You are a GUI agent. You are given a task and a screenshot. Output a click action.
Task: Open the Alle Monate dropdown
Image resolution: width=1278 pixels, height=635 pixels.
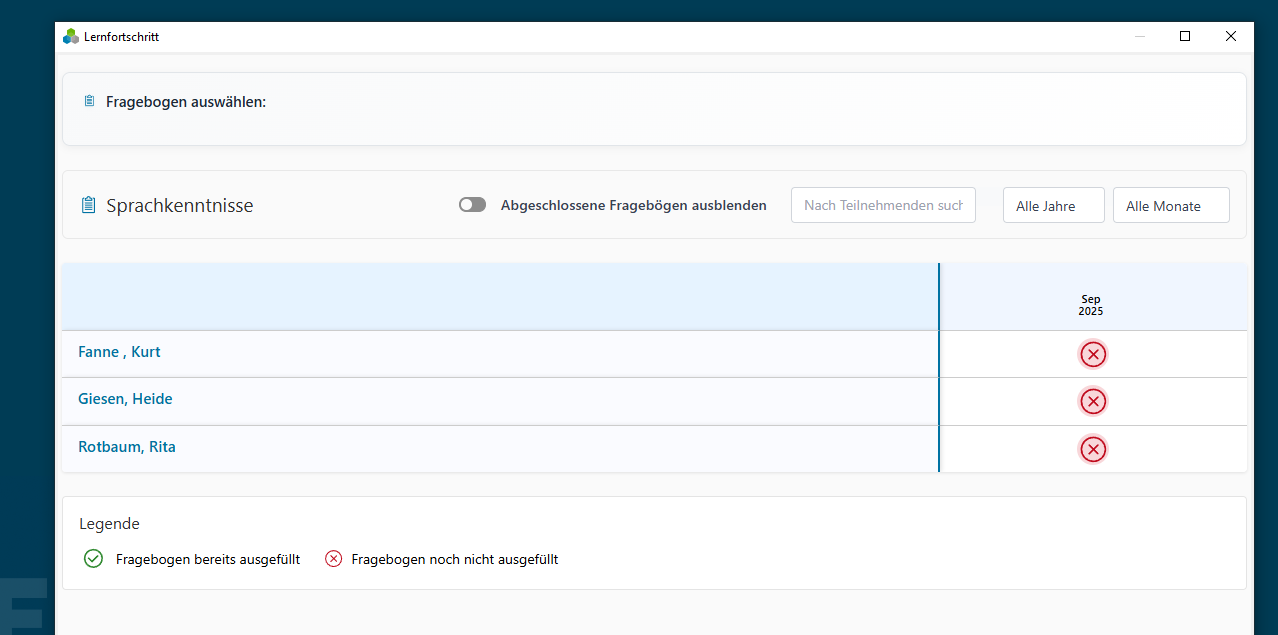click(x=1171, y=205)
